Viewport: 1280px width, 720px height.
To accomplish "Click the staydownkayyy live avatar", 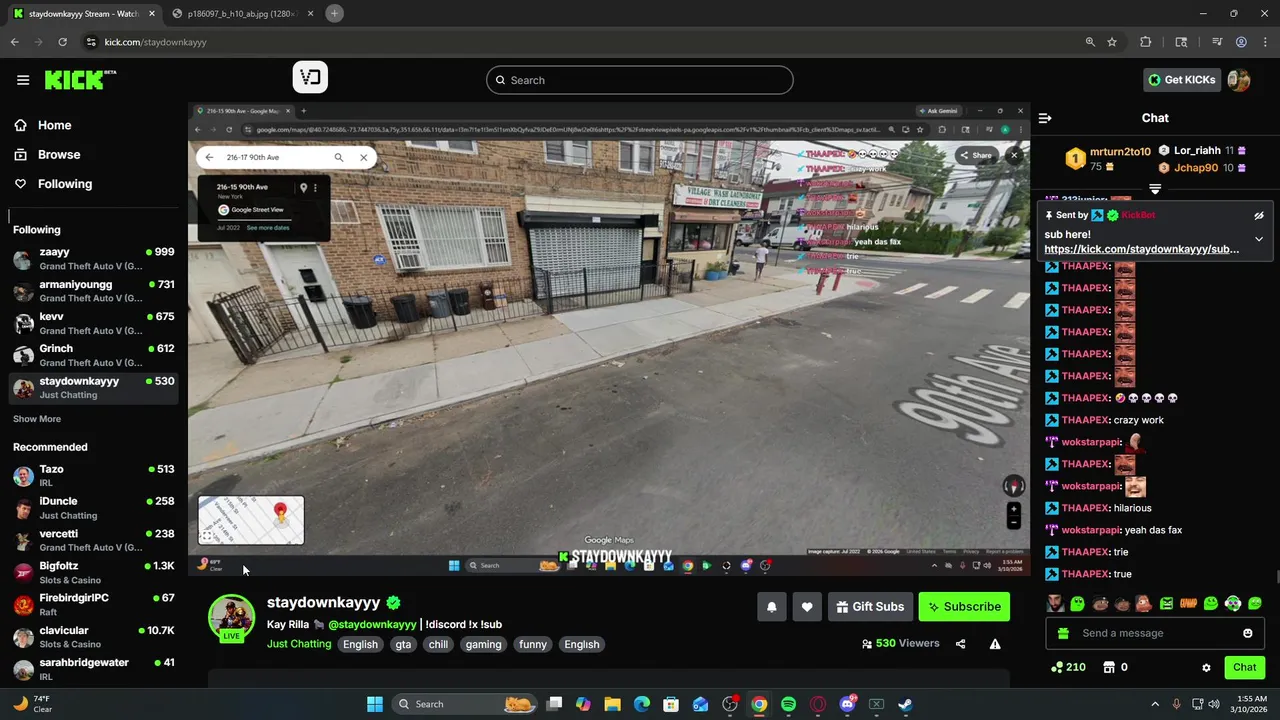I will [x=231, y=617].
